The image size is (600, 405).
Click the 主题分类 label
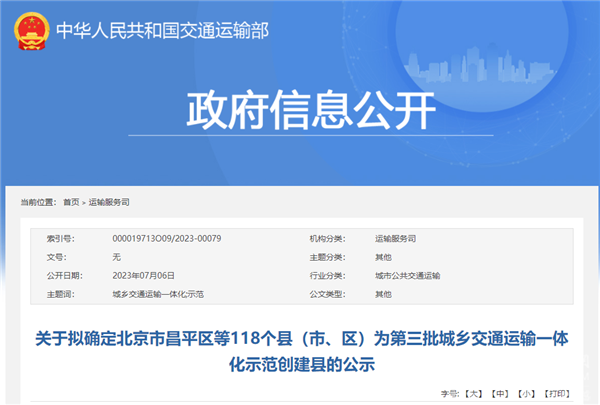[328, 257]
